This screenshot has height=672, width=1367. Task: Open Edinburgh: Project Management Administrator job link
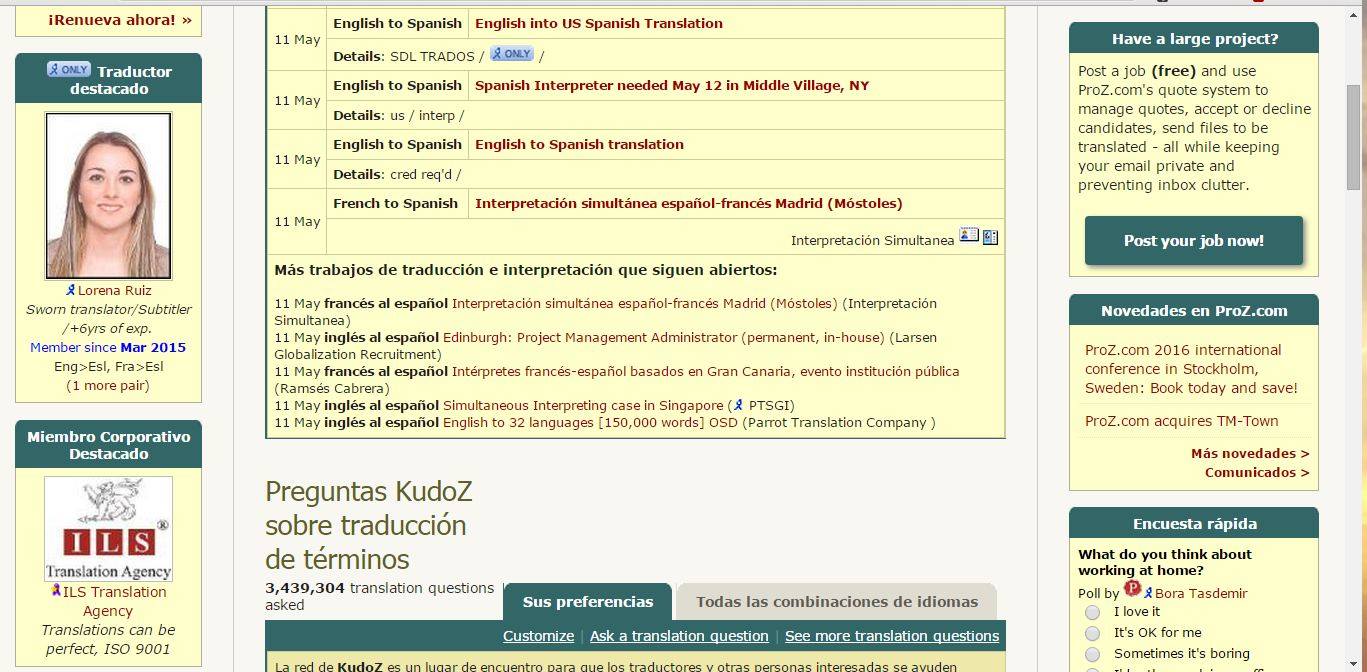(x=664, y=338)
